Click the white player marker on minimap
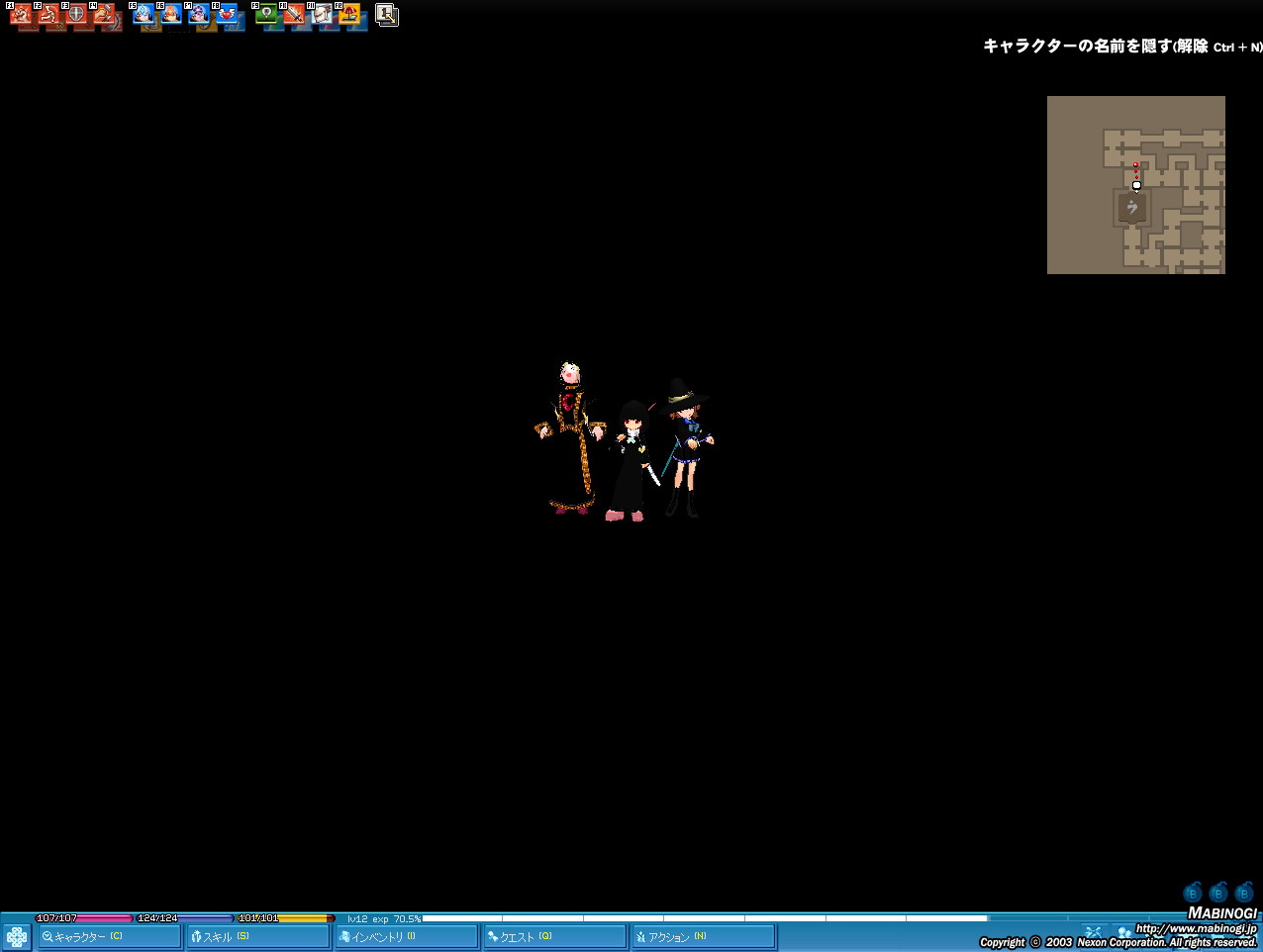 (1136, 185)
